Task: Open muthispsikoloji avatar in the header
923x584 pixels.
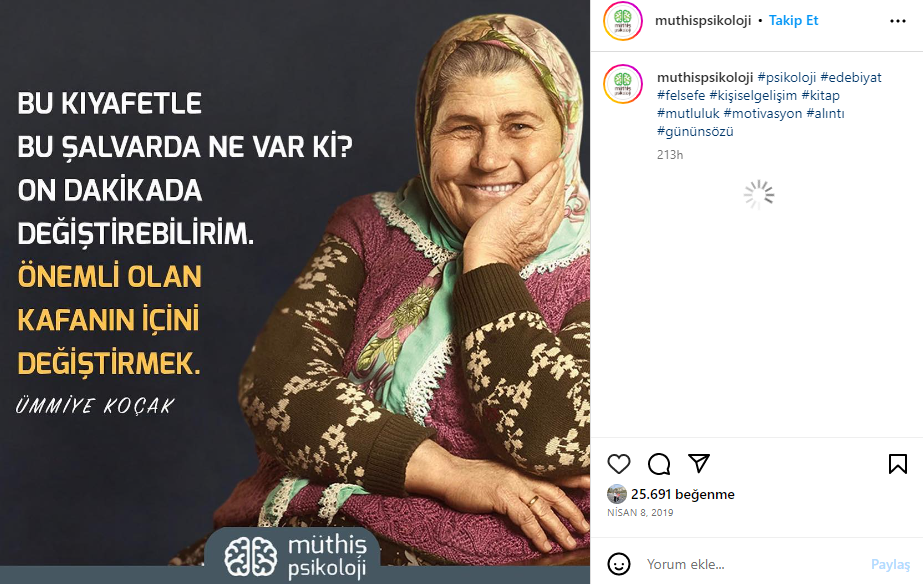Action: pos(623,21)
